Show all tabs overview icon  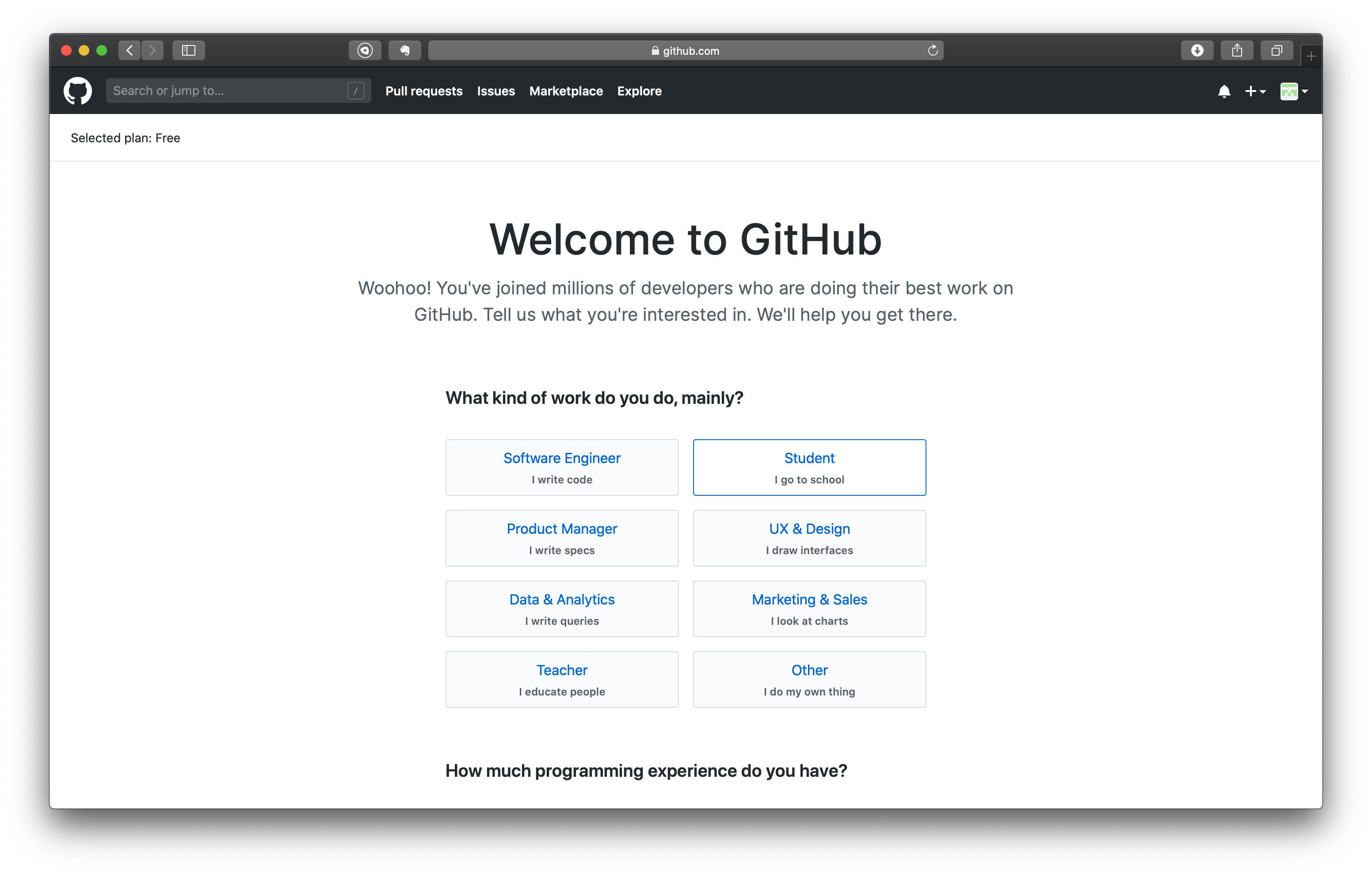point(1277,51)
